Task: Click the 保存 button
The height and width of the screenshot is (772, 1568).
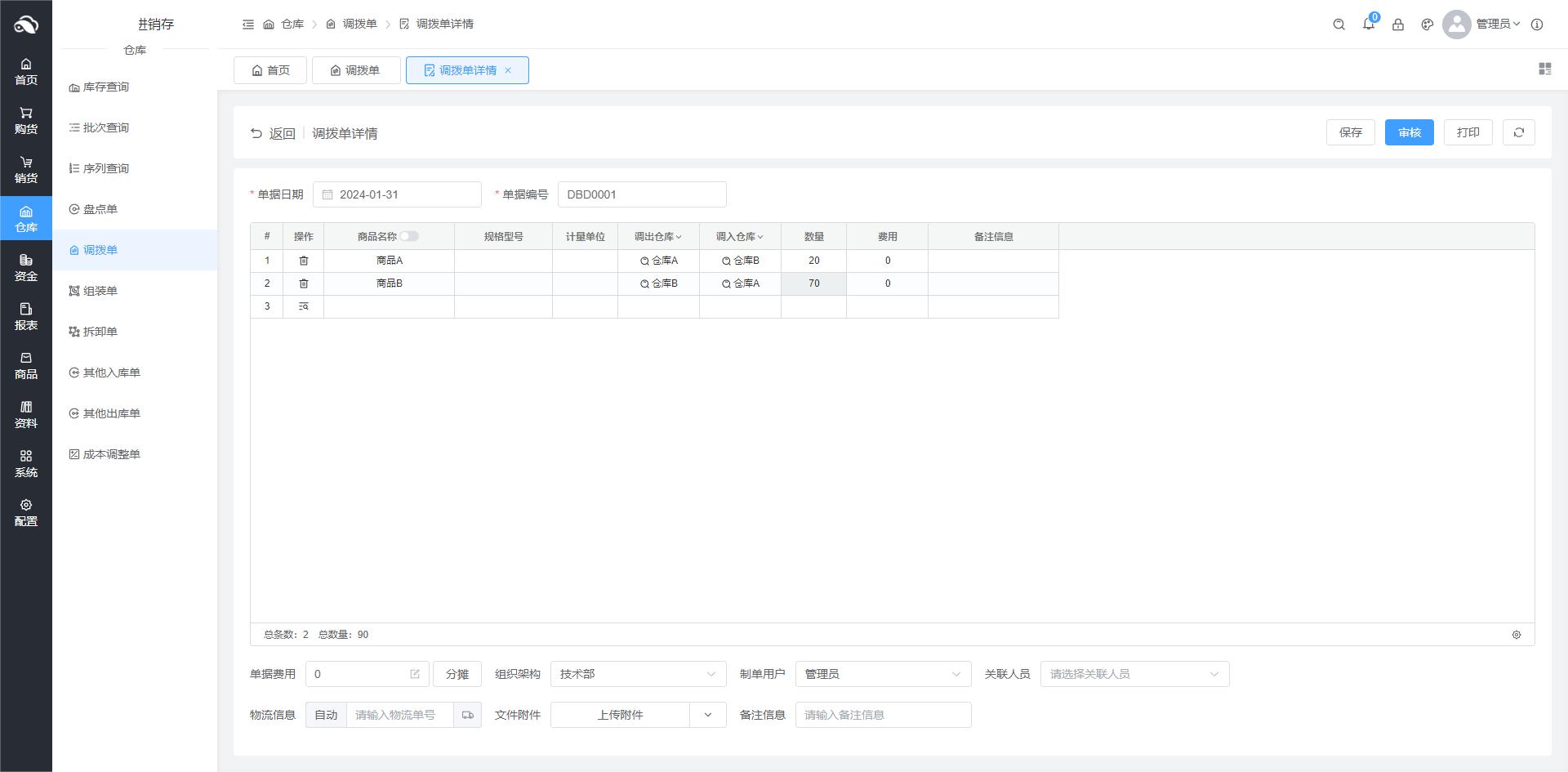Action: pyautogui.click(x=1351, y=132)
